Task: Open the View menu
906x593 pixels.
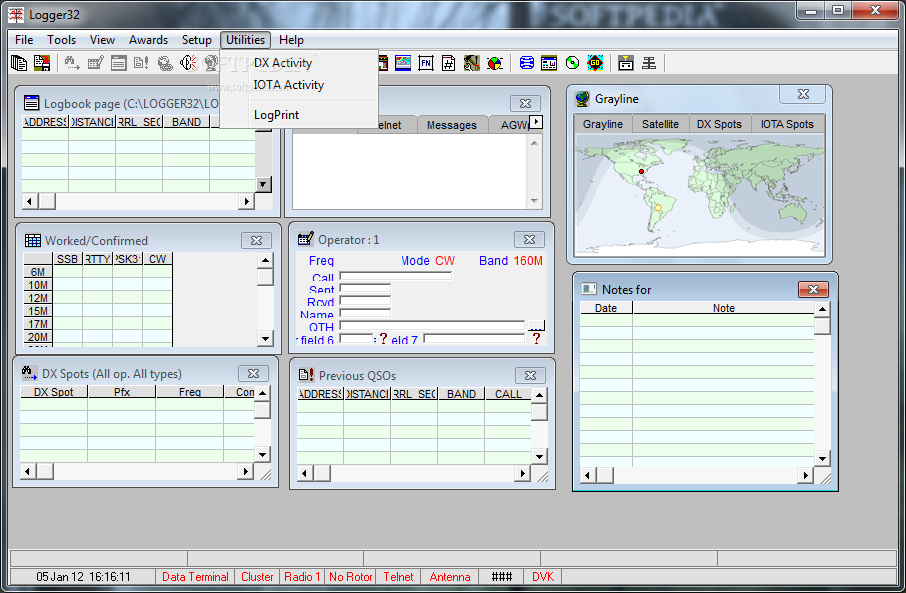Action: (102, 40)
